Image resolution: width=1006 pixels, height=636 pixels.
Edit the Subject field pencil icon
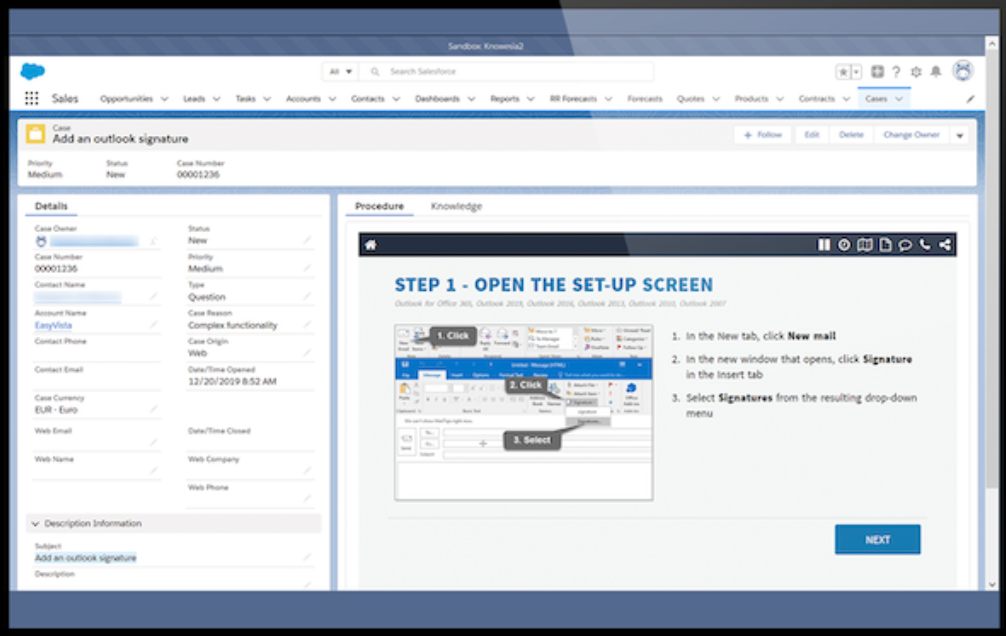(307, 557)
